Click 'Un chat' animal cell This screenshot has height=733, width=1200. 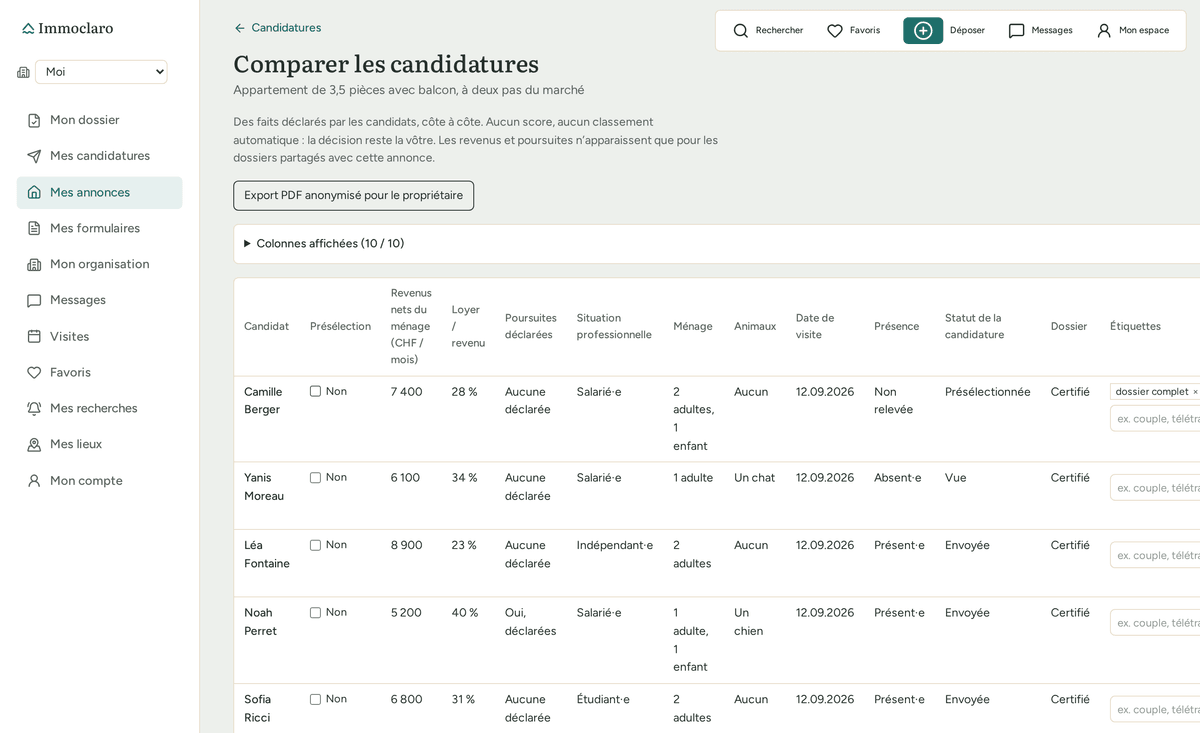pos(755,478)
